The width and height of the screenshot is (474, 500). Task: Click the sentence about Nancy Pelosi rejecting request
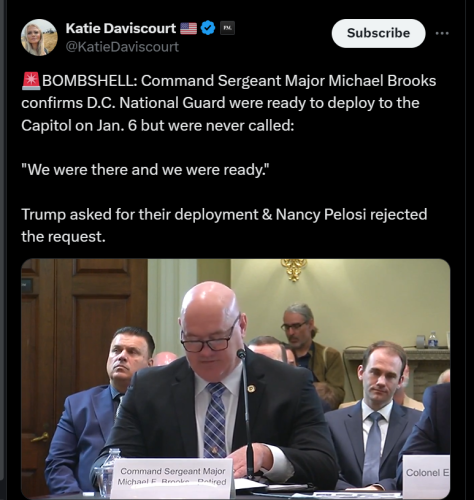[x=224, y=225]
